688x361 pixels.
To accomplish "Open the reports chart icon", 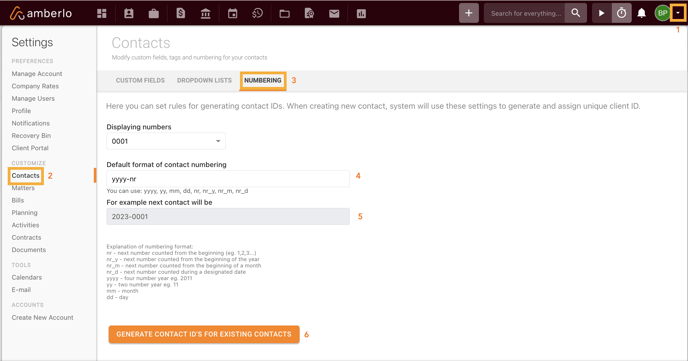I will tap(361, 14).
